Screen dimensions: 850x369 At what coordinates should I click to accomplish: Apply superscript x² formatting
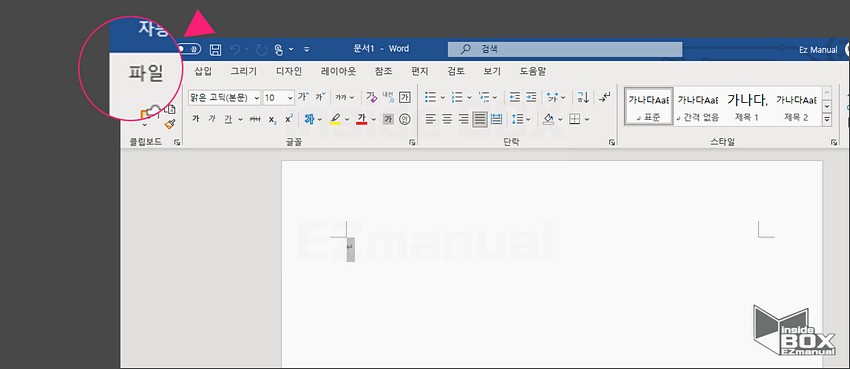pos(289,118)
